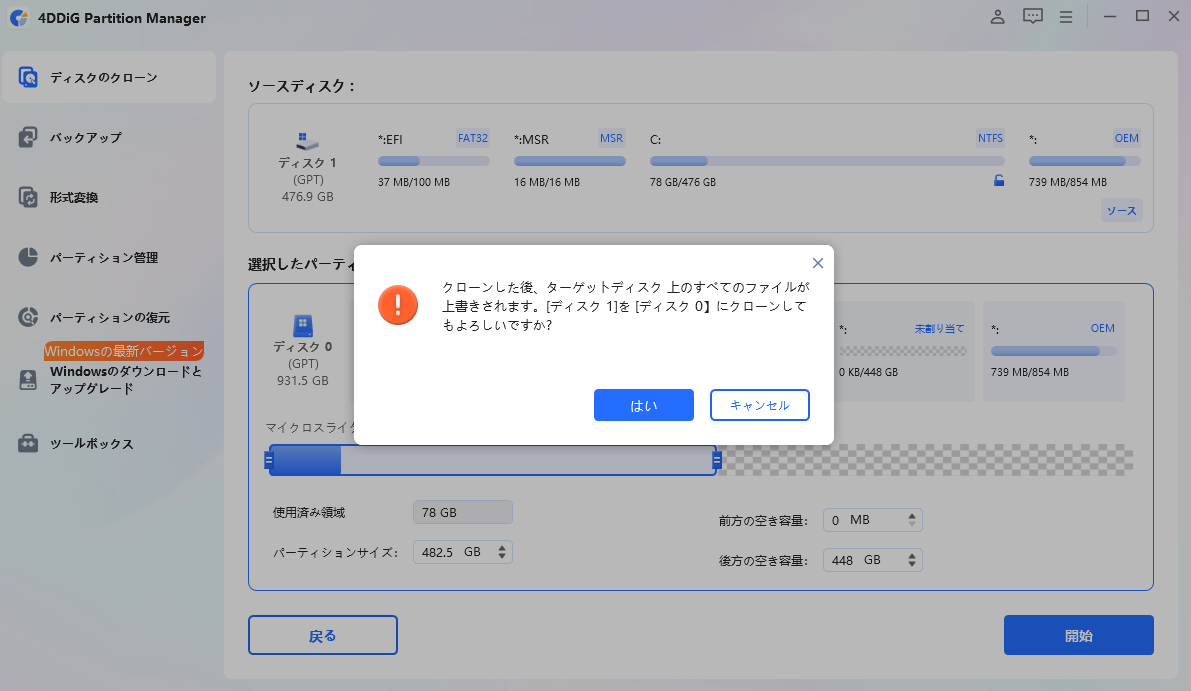Click the user account icon in title bar
The image size is (1191, 691).
click(997, 17)
